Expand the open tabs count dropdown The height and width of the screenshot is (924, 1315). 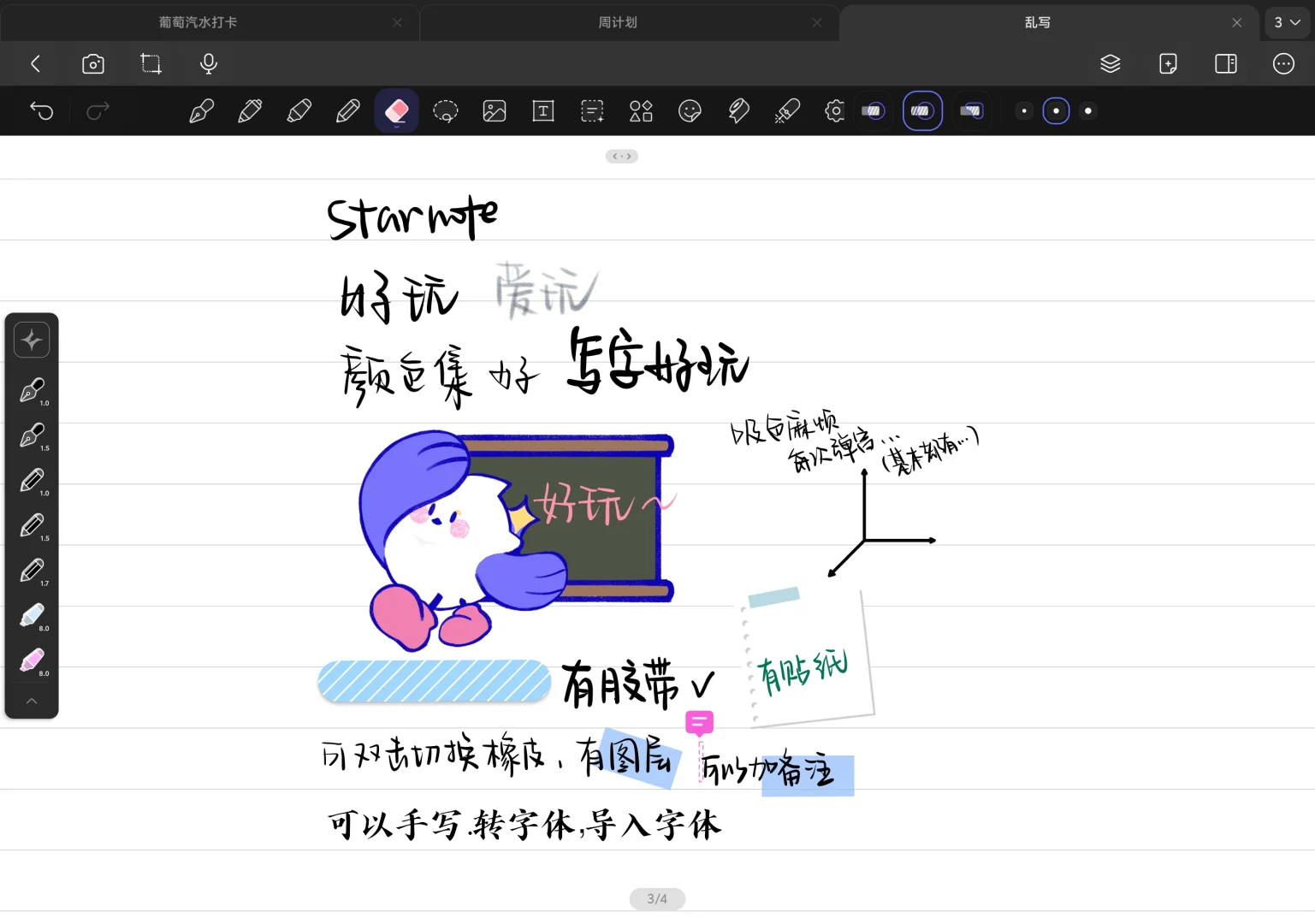1287,22
